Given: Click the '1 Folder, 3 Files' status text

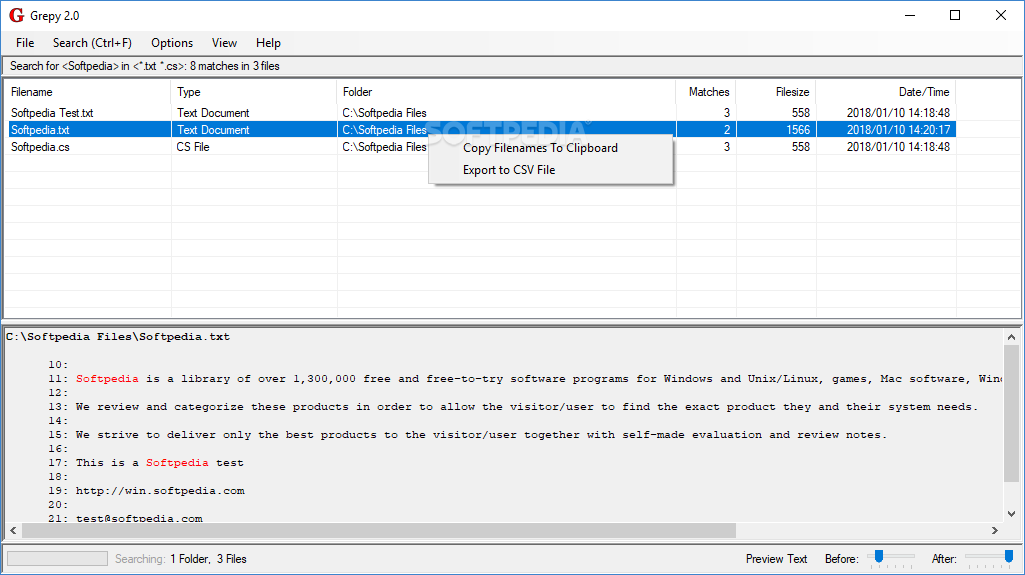Looking at the screenshot, I should [209, 559].
